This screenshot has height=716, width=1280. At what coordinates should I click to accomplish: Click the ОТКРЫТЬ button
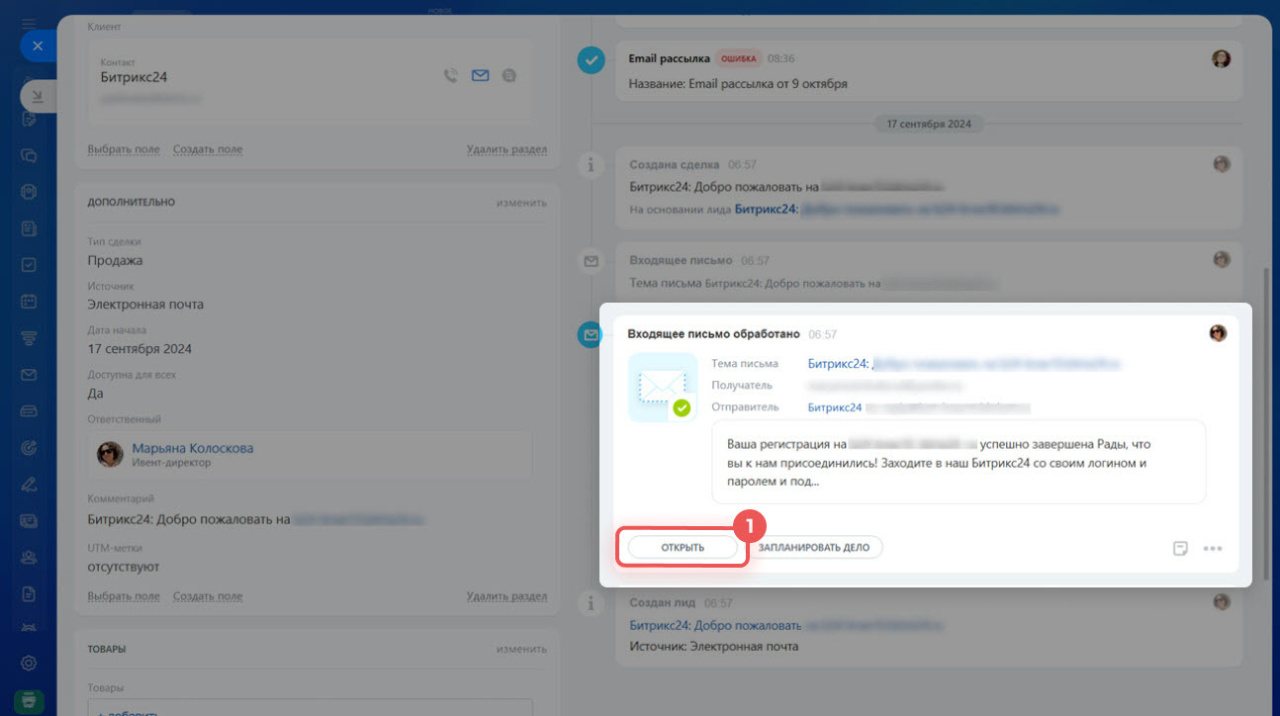click(x=682, y=548)
